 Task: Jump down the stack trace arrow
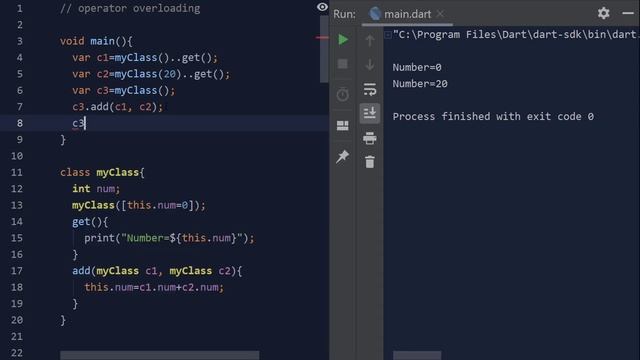(x=370, y=64)
